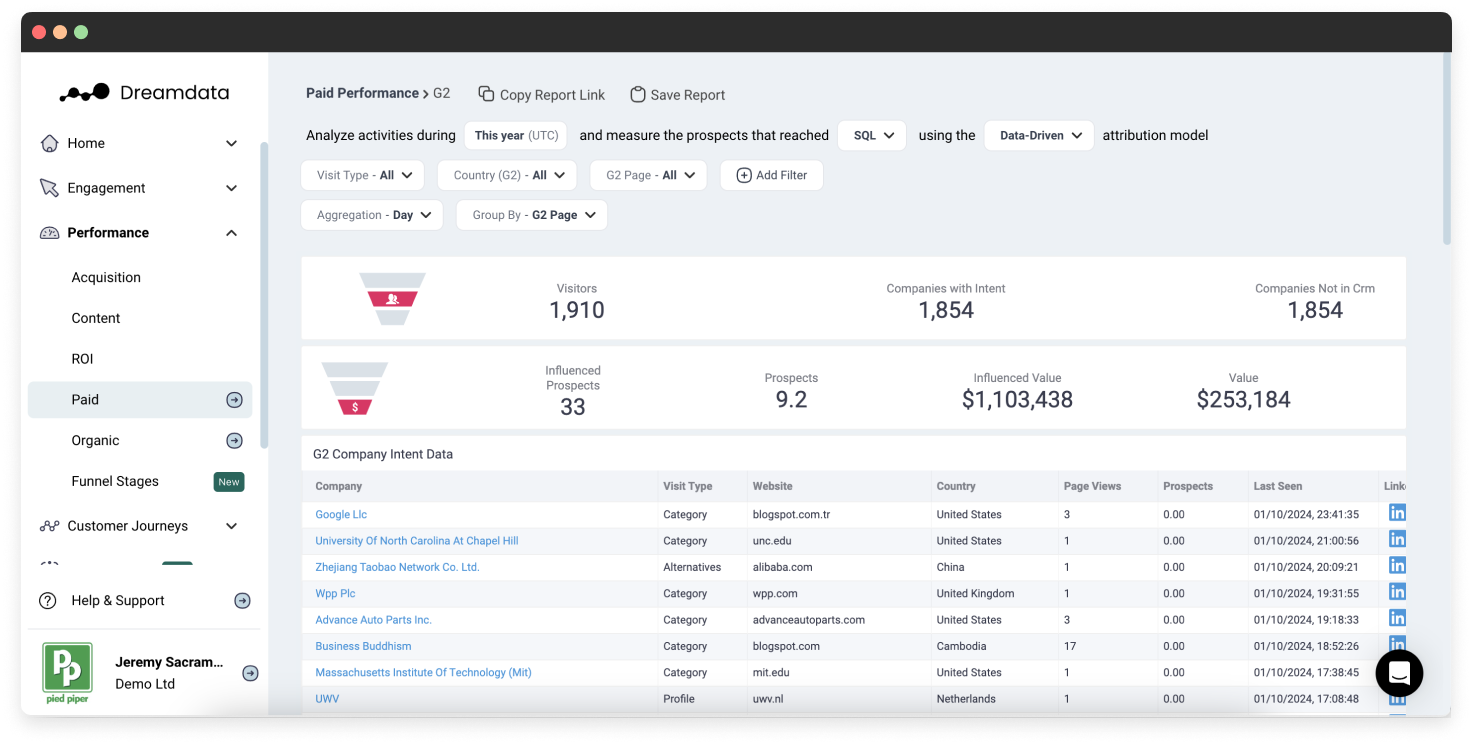Open the Data-Driven attribution model dropdown
Image resolution: width=1473 pixels, height=745 pixels.
click(x=1038, y=135)
